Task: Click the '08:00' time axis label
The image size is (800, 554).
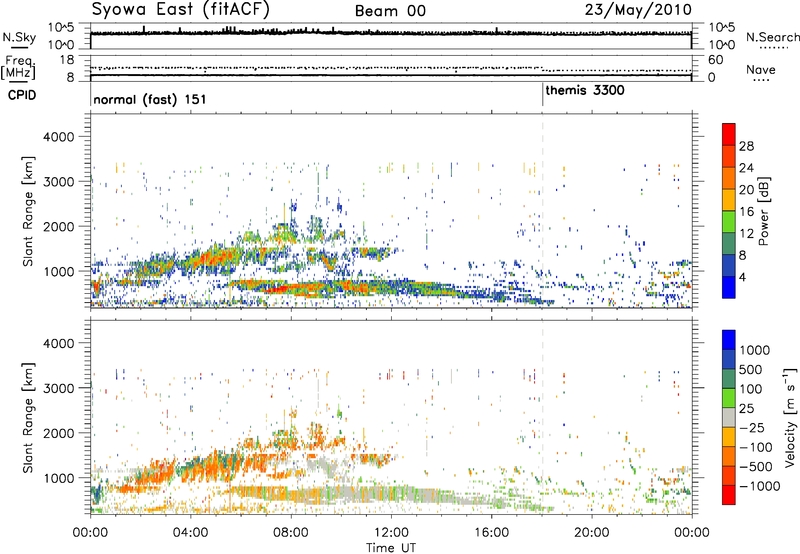Action: (291, 533)
